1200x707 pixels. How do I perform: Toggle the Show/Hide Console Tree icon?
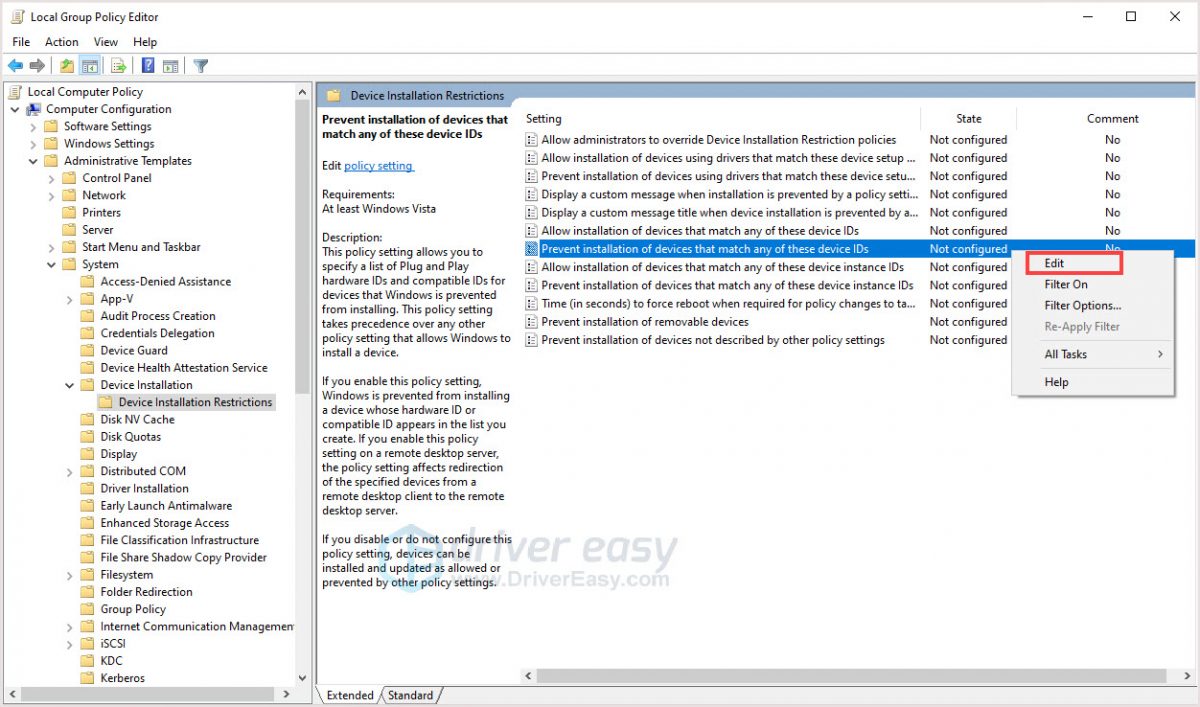(90, 65)
